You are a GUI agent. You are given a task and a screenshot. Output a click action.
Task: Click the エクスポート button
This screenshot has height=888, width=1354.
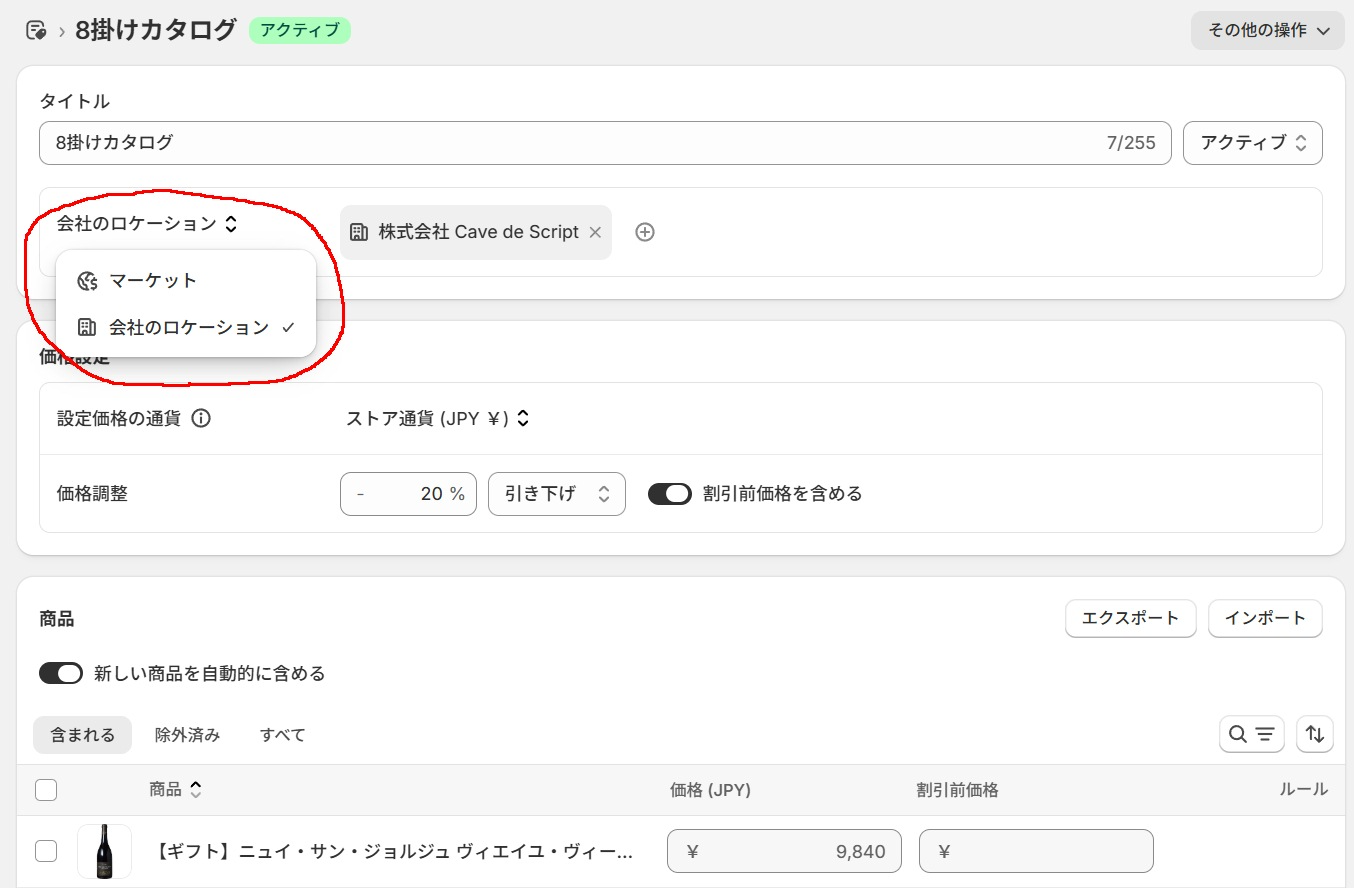(x=1130, y=618)
